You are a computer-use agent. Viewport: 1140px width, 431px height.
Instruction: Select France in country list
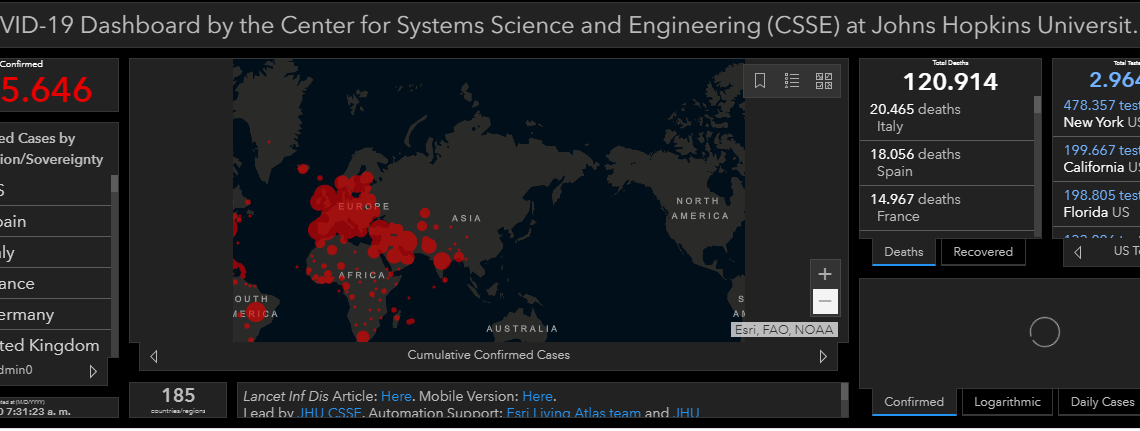point(55,283)
